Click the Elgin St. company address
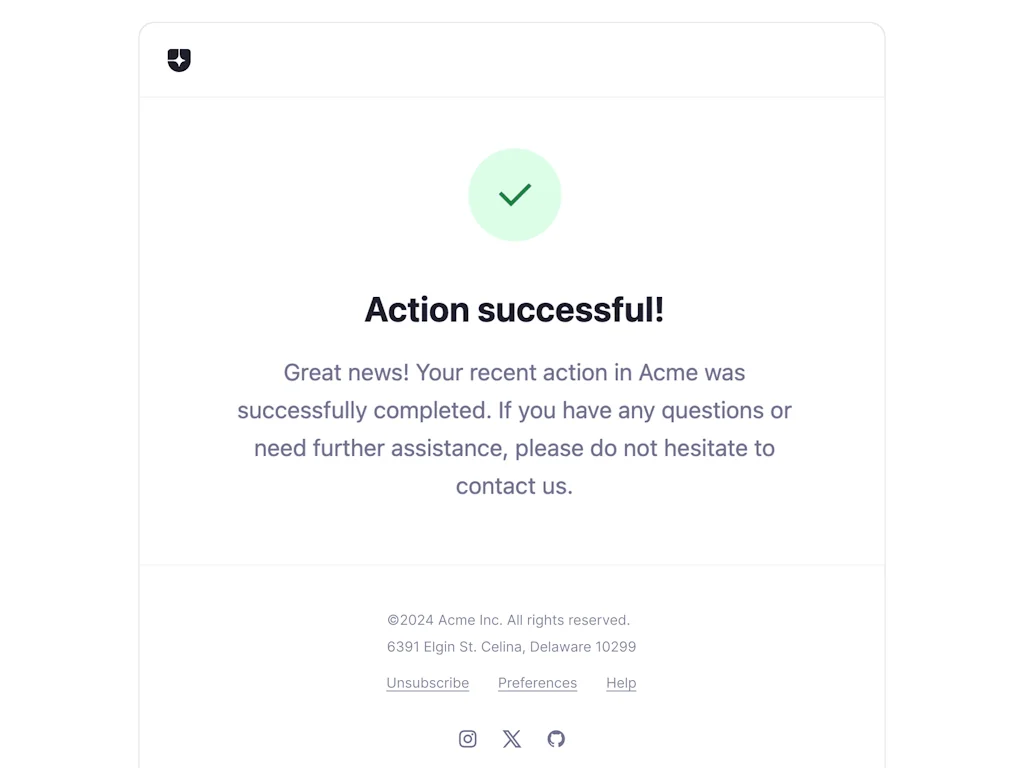1024x768 pixels. [511, 647]
